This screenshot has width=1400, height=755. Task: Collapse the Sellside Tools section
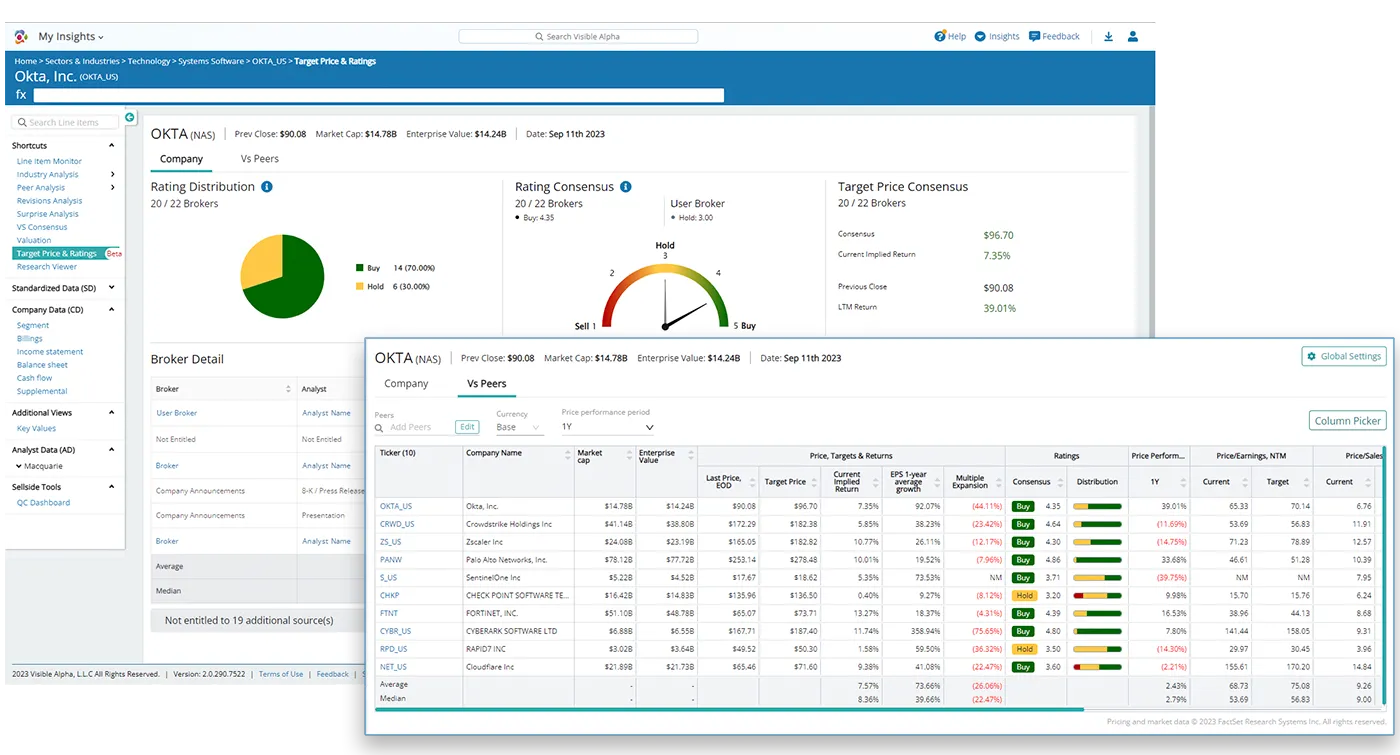click(x=112, y=487)
